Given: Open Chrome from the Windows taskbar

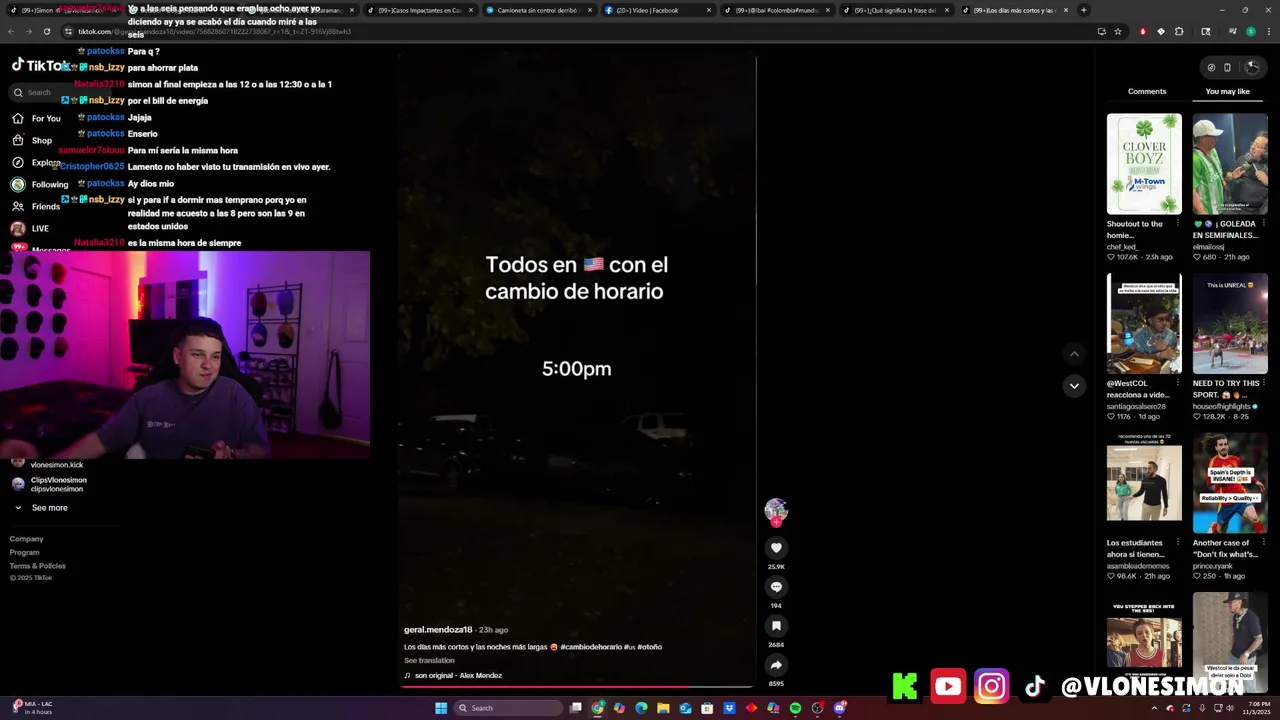Looking at the screenshot, I should (x=597, y=708).
